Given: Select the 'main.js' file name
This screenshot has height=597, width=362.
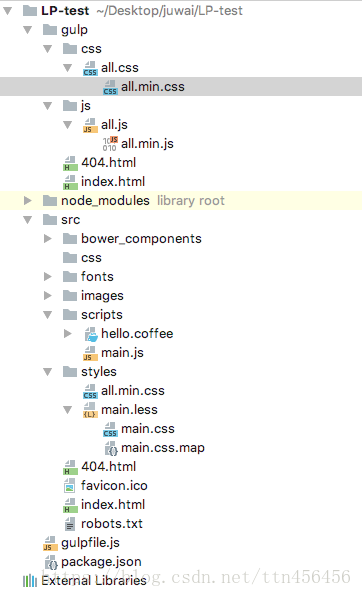Looking at the screenshot, I should [122, 353].
